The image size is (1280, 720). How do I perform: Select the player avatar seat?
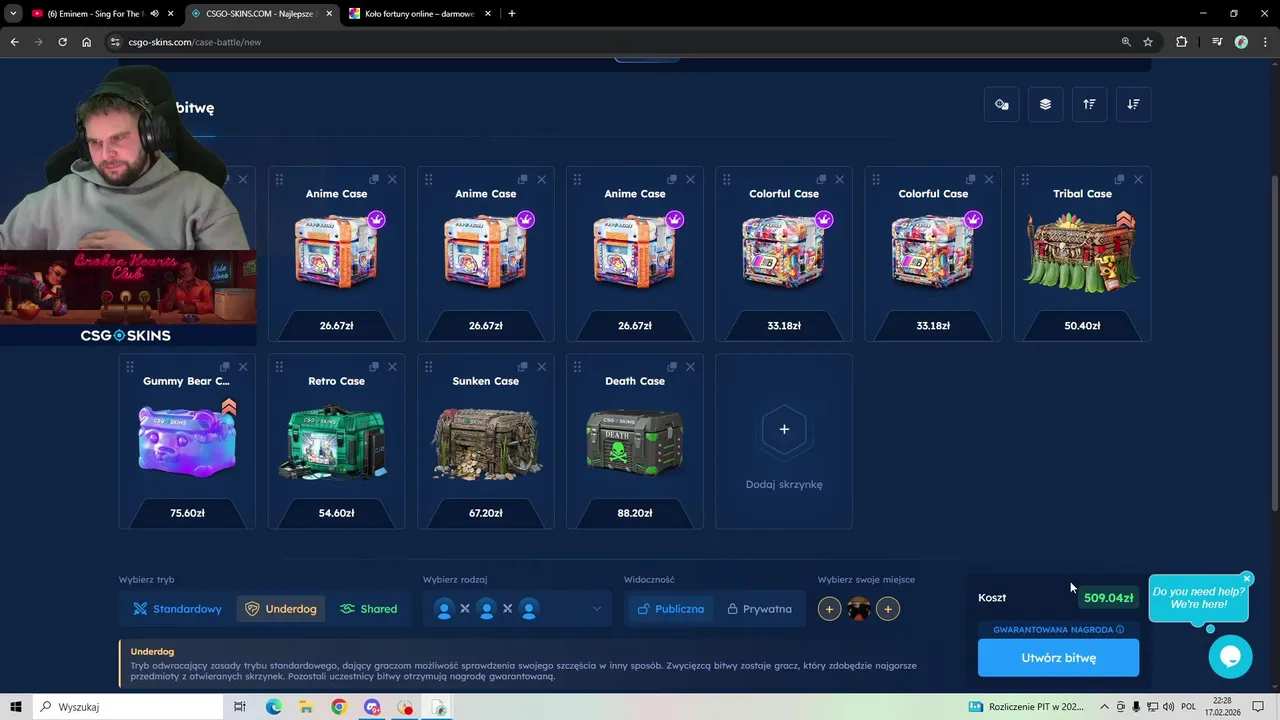pyautogui.click(x=859, y=608)
